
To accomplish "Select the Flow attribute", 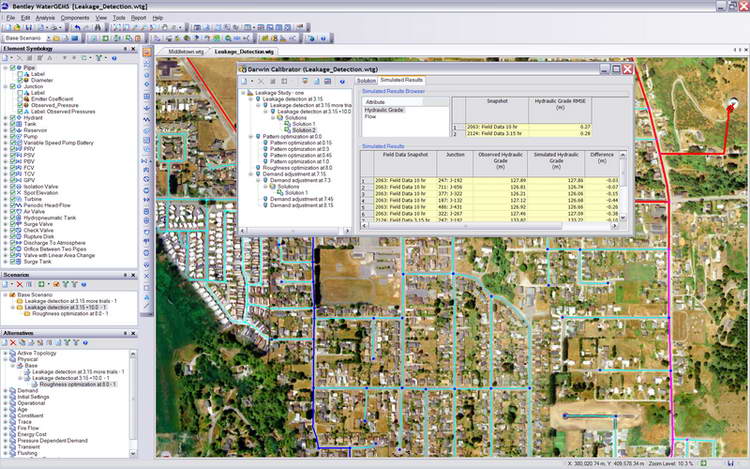I will 370,116.
